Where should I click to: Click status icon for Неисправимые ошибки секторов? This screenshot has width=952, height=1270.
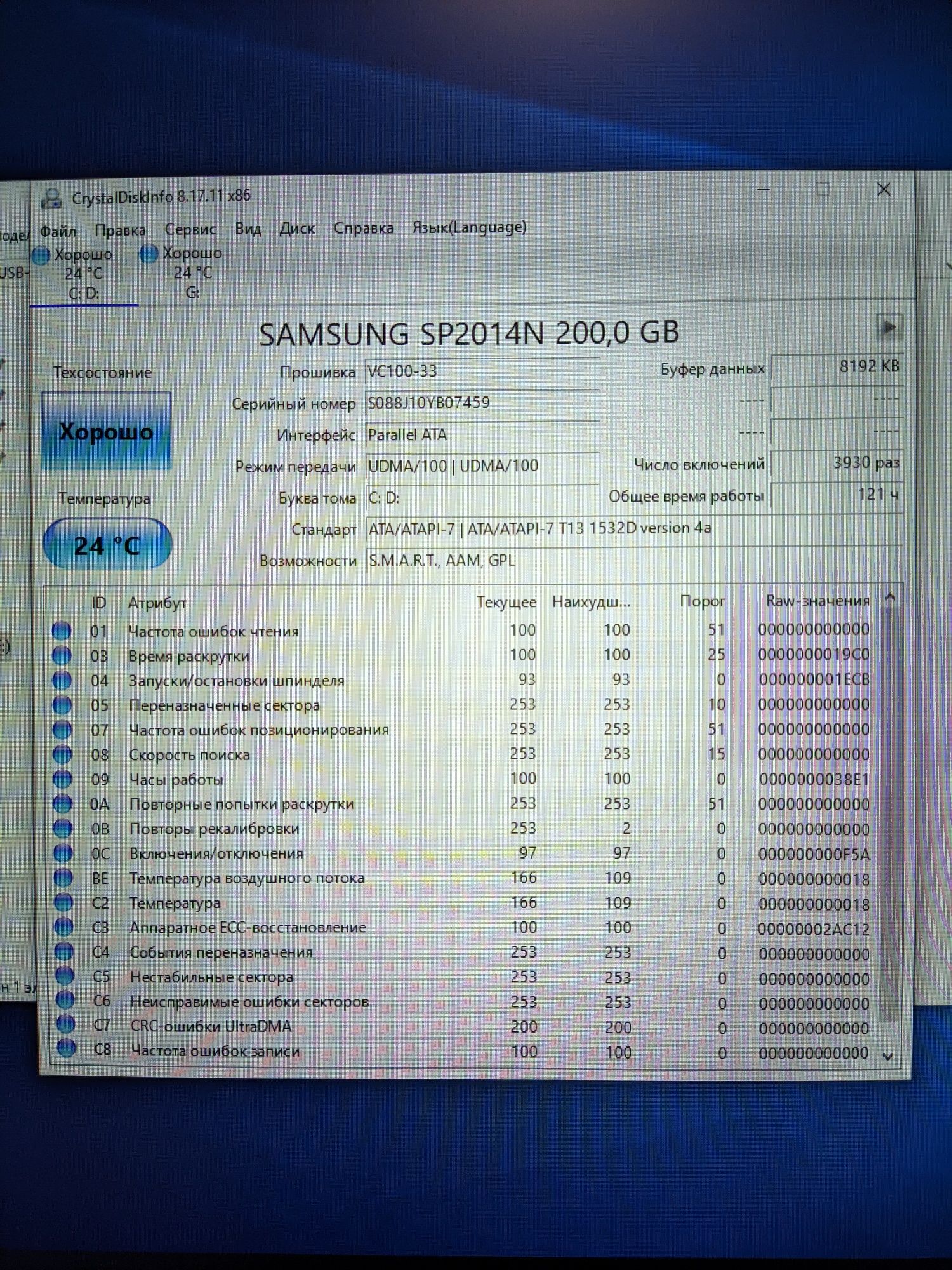tap(65, 1001)
